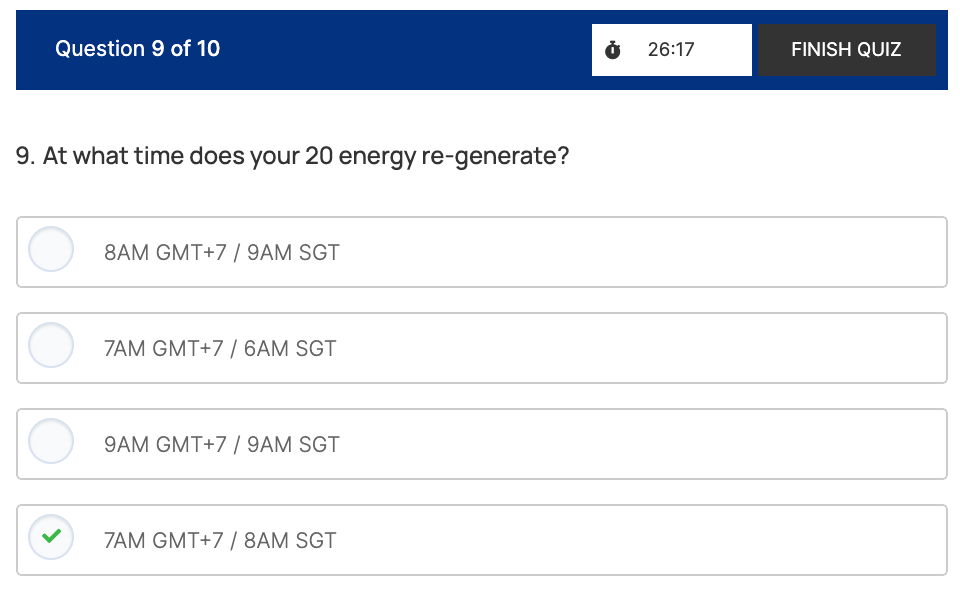This screenshot has width=960, height=592.
Task: Click the green checkmark on the selected answer
Action: pyautogui.click(x=51, y=538)
